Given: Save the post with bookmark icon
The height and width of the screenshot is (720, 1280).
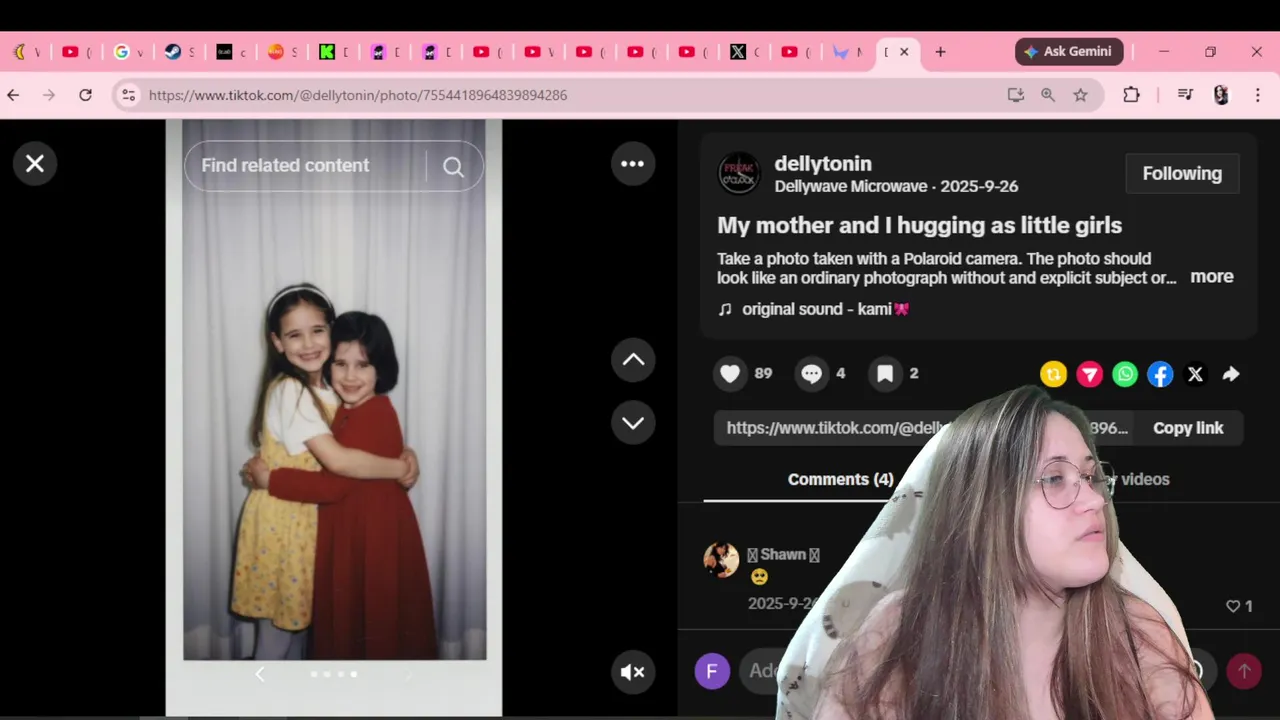Looking at the screenshot, I should 885,374.
